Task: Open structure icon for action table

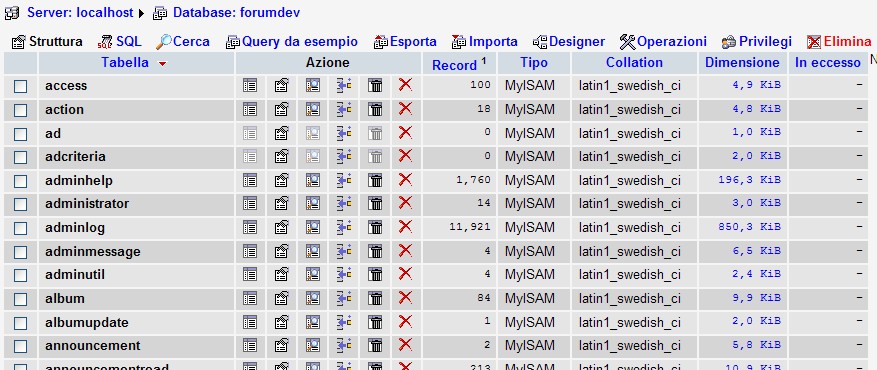Action: (x=281, y=109)
